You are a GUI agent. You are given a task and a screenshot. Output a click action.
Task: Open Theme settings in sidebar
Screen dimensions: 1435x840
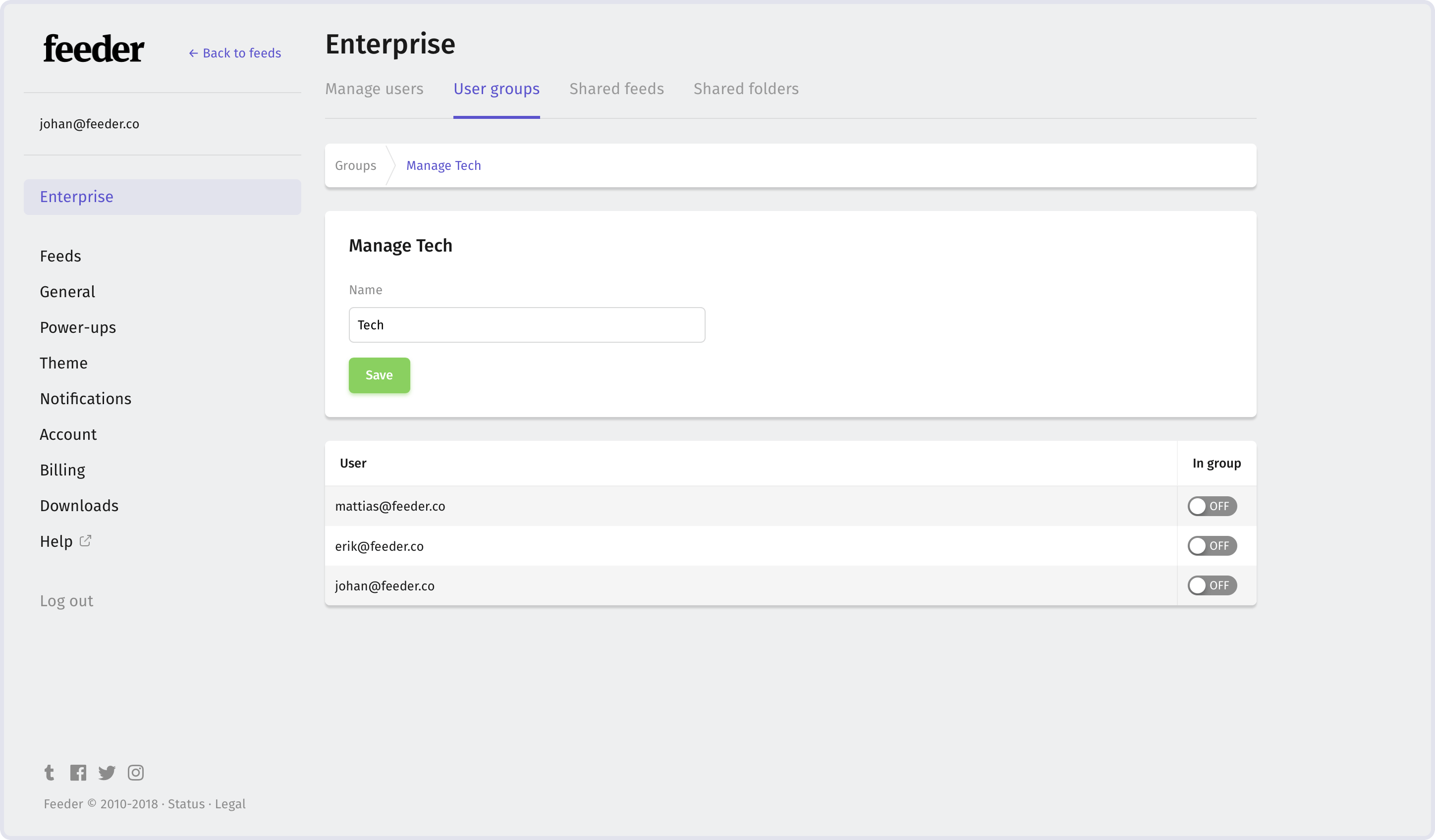(64, 363)
